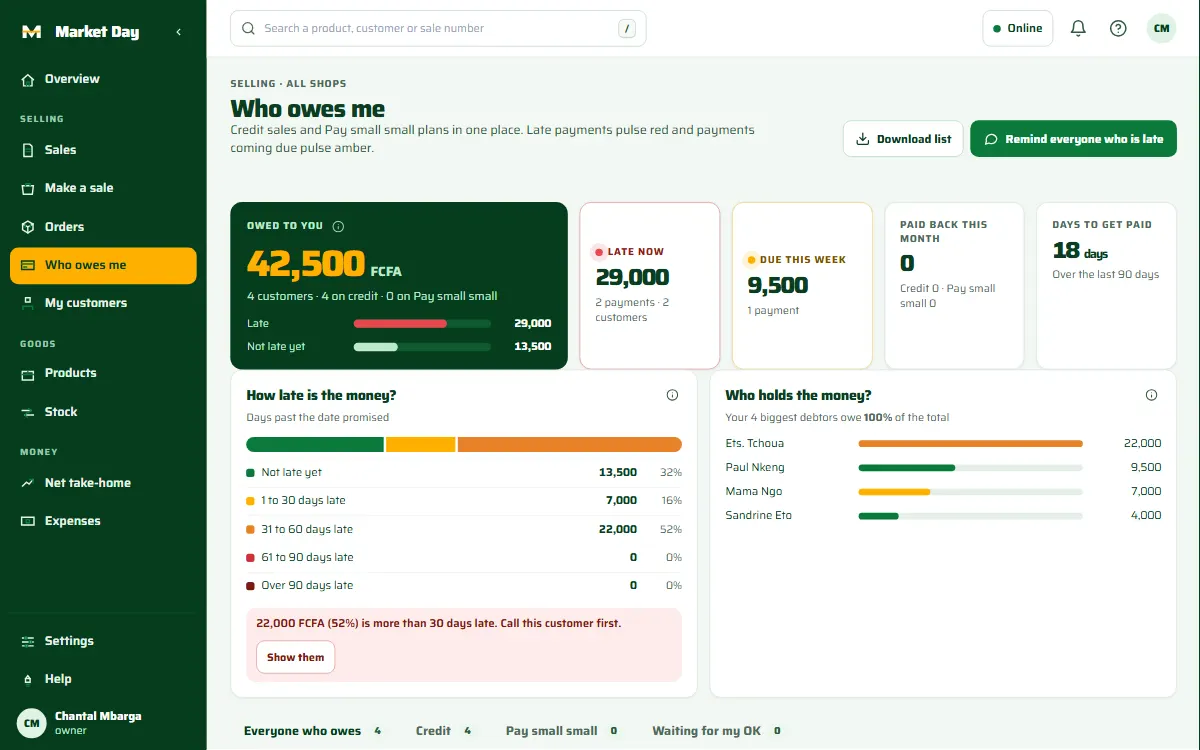Viewport: 1200px width, 750px height.
Task: Switch to Waiting for my OK tab
Action: click(718, 731)
